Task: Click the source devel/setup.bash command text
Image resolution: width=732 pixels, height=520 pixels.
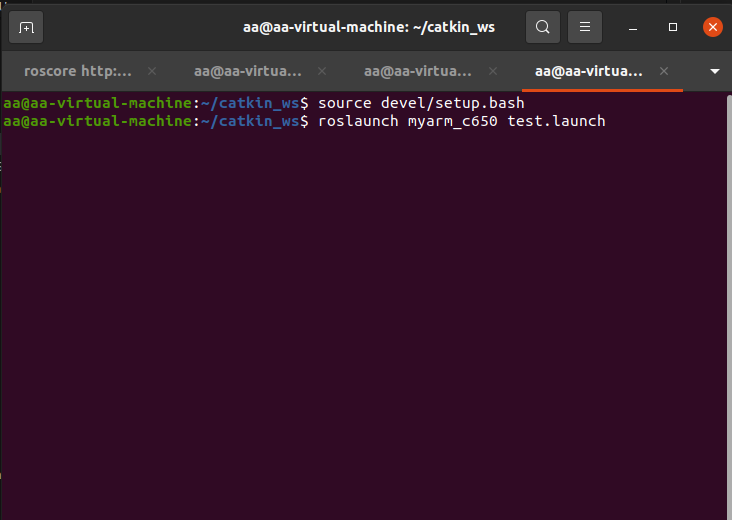Action: [421, 103]
